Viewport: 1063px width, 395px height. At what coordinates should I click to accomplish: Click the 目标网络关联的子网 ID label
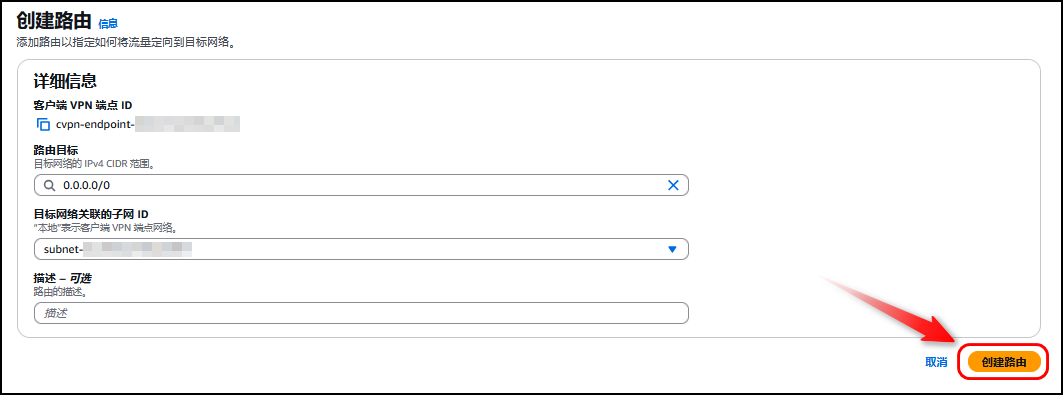[x=91, y=215]
